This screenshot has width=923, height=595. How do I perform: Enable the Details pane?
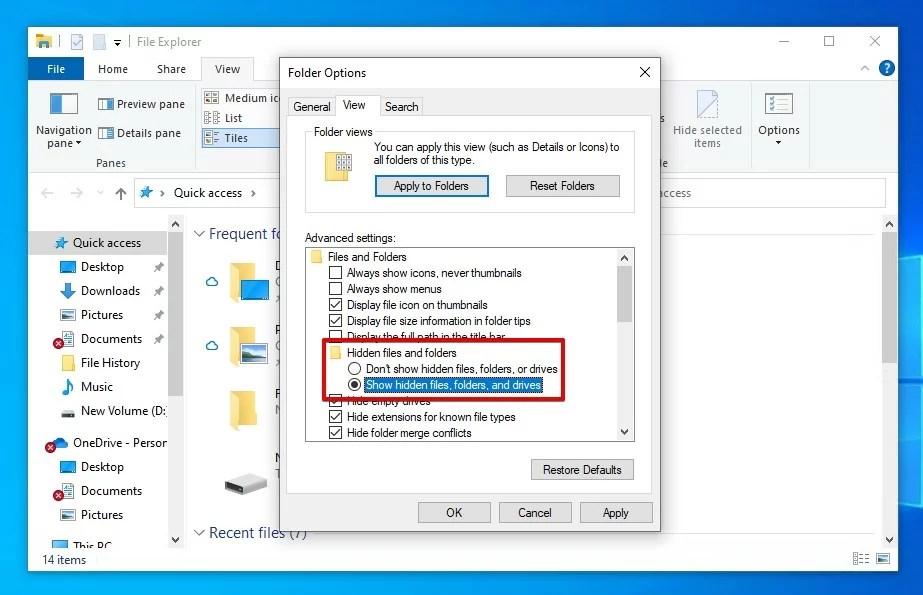pos(140,132)
